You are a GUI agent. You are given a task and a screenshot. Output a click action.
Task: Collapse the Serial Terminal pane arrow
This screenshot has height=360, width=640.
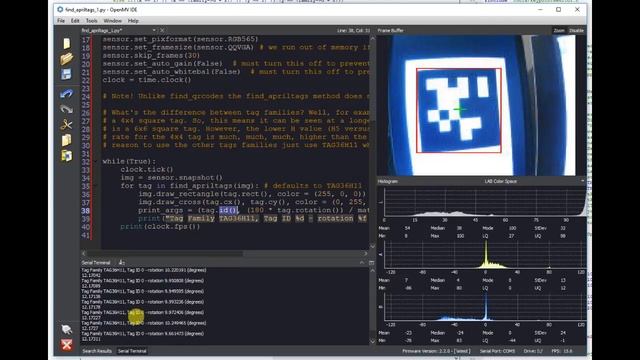point(362,262)
